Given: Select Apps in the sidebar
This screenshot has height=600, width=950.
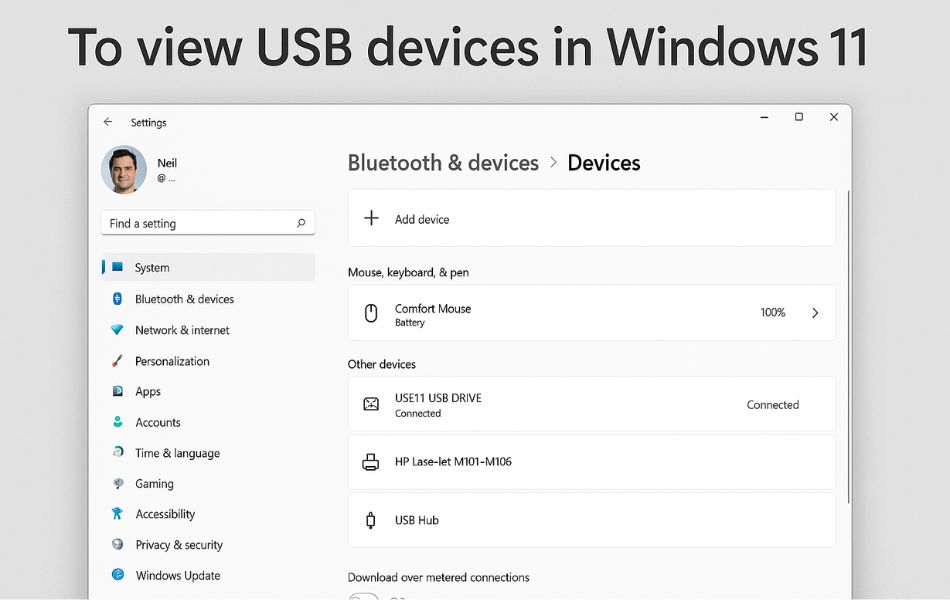Looking at the screenshot, I should 147,391.
